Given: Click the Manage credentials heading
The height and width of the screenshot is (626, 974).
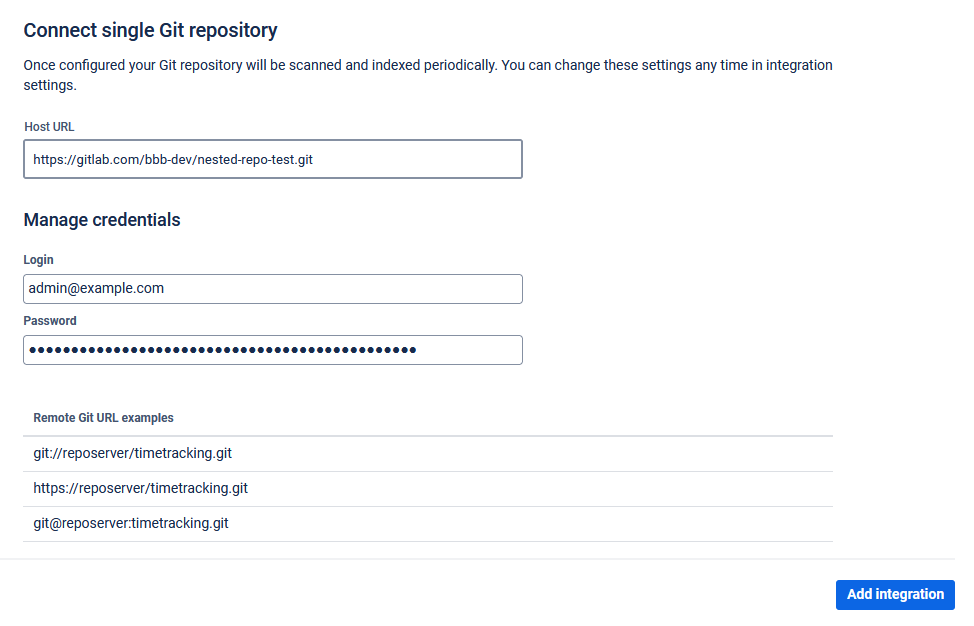Looking at the screenshot, I should pos(102,220).
